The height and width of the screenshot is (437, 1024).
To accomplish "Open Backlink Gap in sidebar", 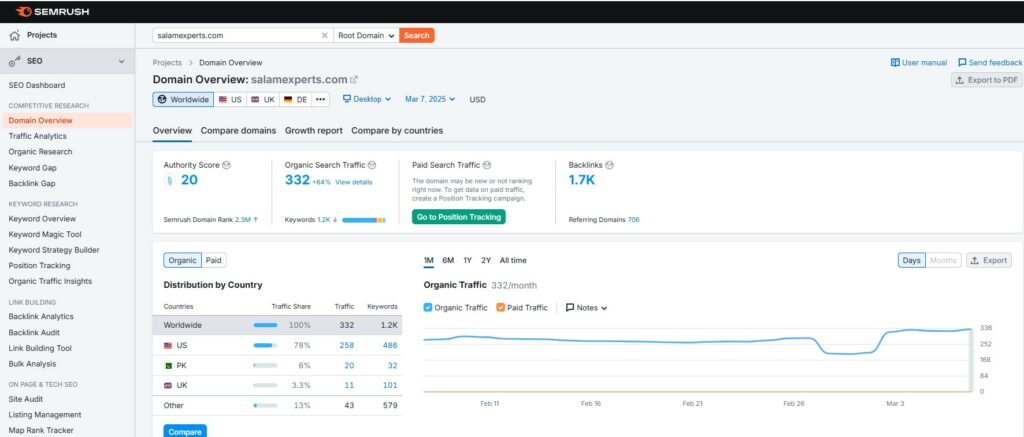I will [x=32, y=184].
